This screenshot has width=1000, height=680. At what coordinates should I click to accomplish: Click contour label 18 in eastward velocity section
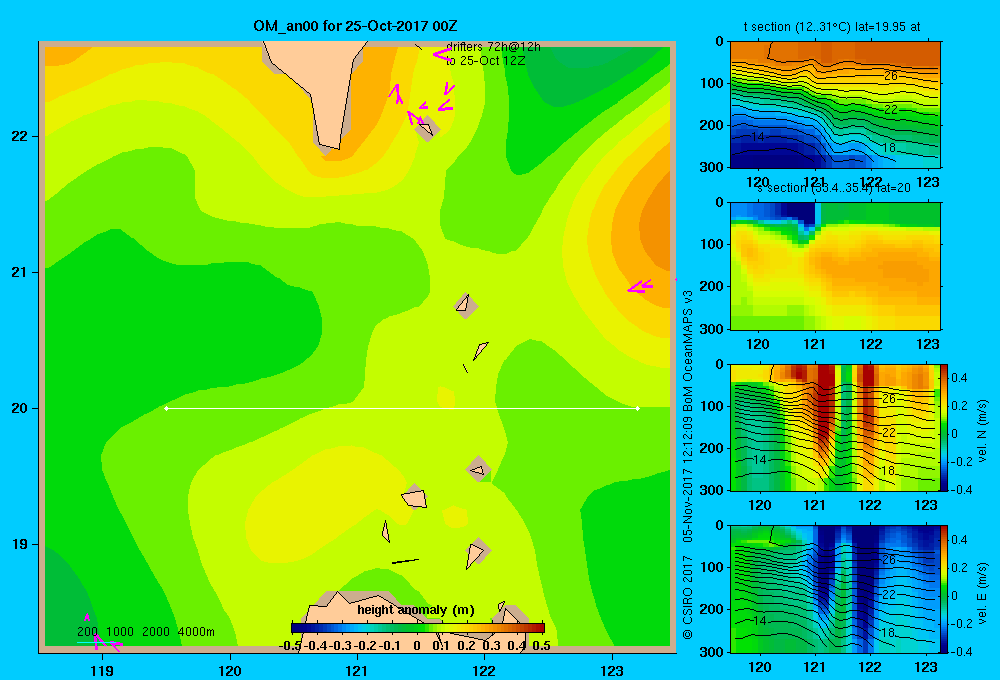[888, 633]
